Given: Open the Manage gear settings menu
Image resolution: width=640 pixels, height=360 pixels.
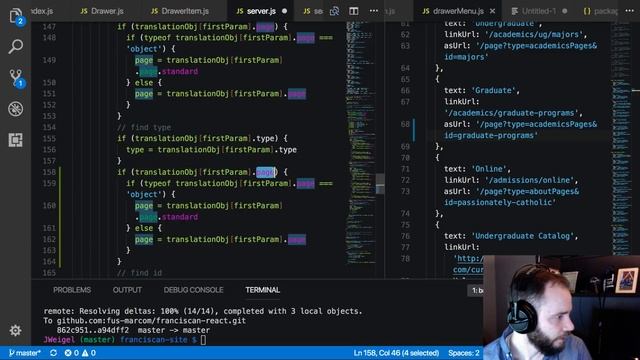Looking at the screenshot, I should tap(16, 330).
